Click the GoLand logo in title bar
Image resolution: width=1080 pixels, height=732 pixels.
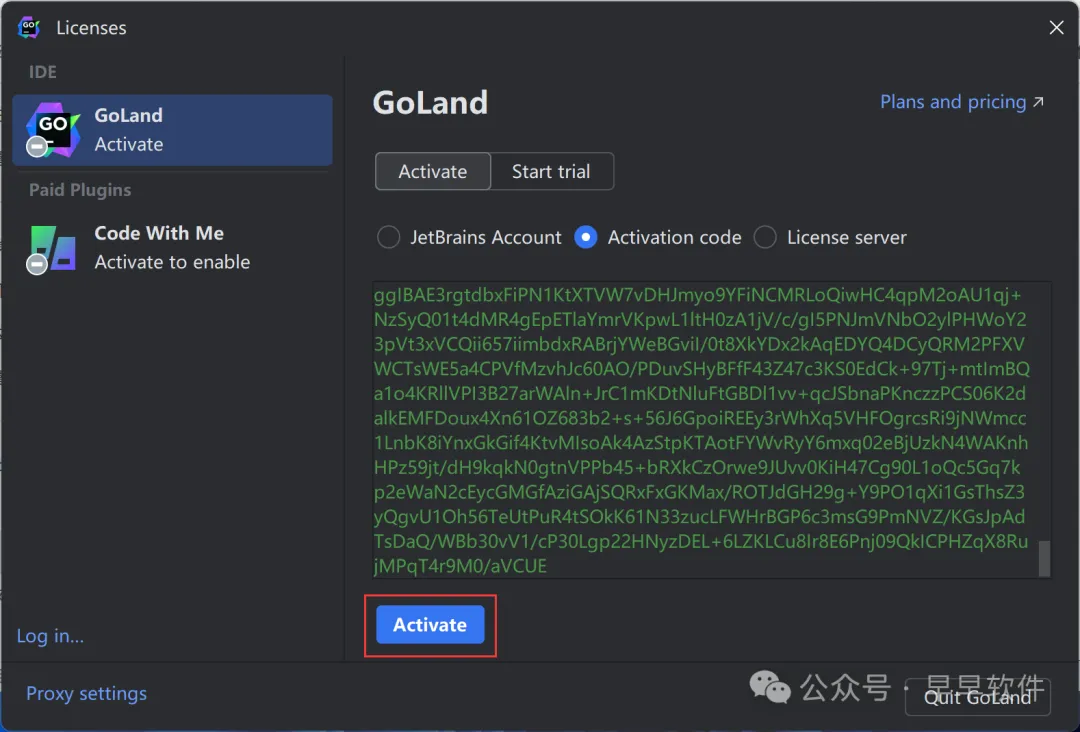[x=28, y=28]
